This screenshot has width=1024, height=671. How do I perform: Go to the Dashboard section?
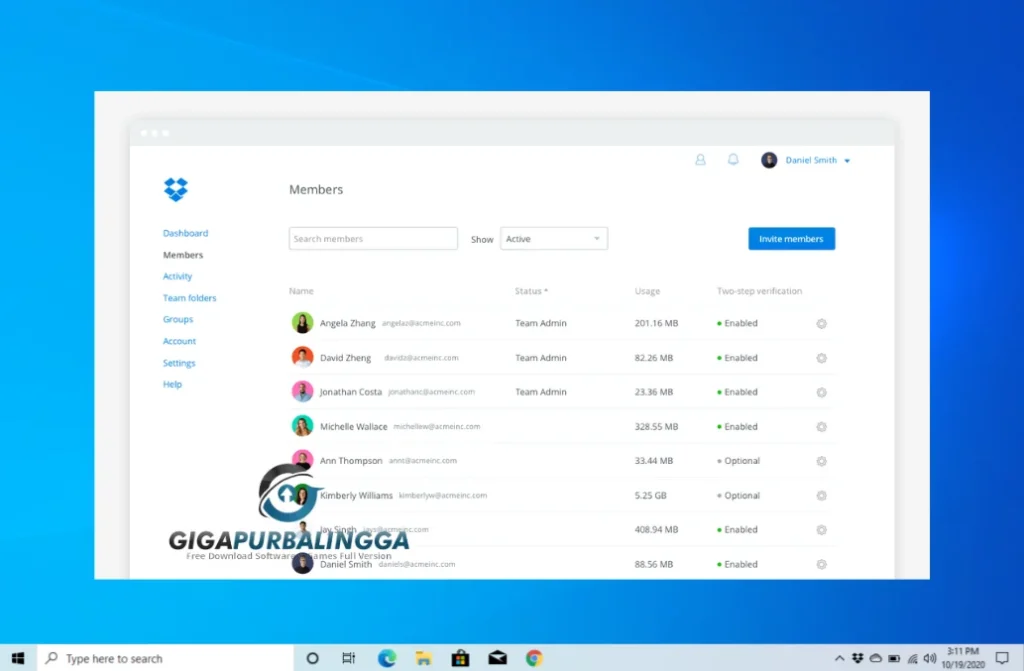pos(185,232)
